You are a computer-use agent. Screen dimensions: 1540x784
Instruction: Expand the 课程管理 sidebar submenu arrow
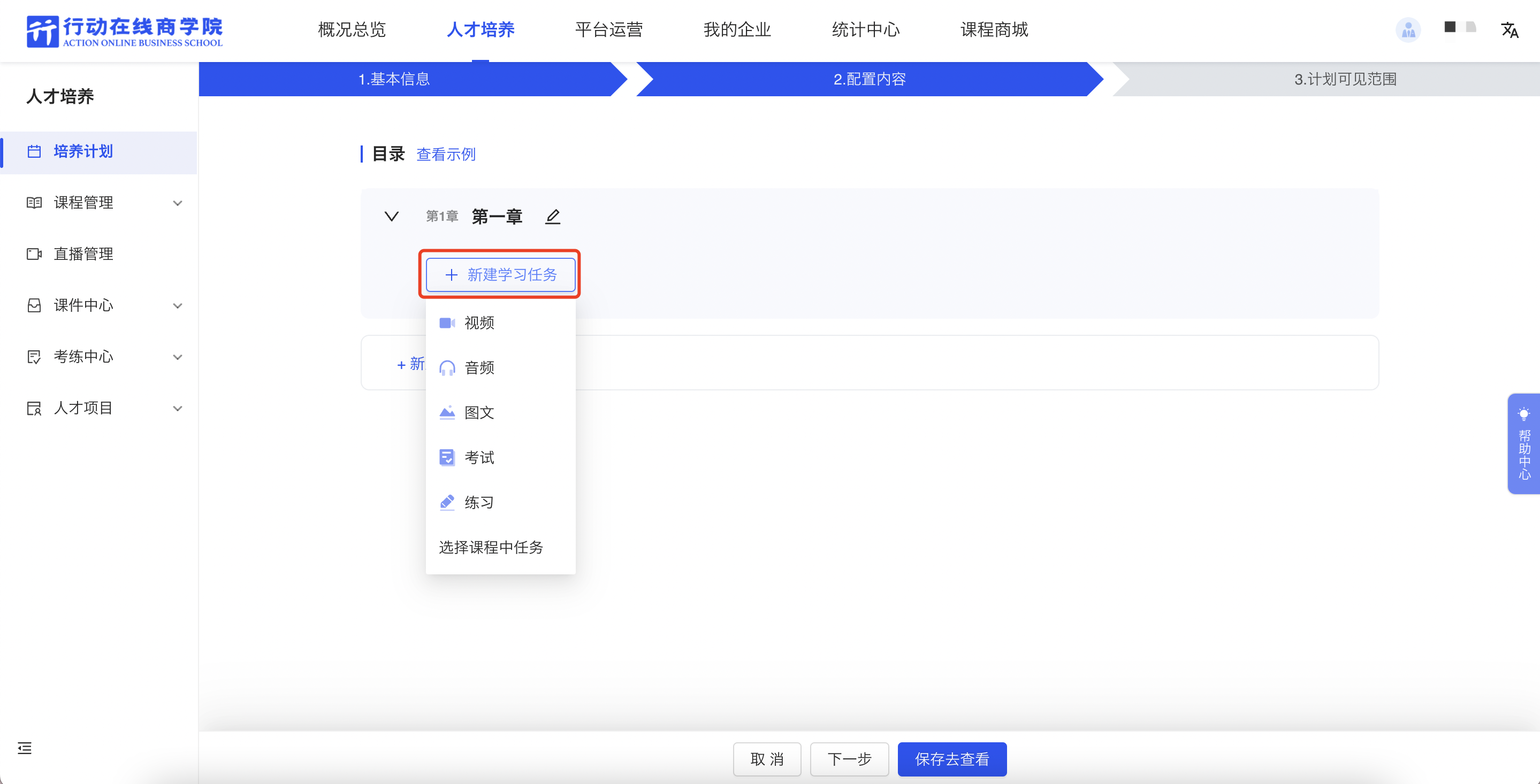click(x=178, y=203)
